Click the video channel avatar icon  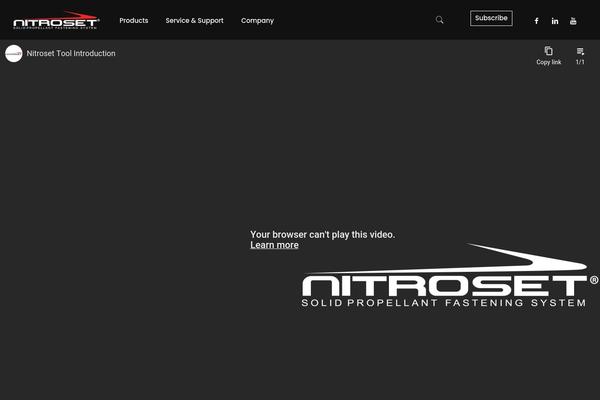tap(14, 54)
